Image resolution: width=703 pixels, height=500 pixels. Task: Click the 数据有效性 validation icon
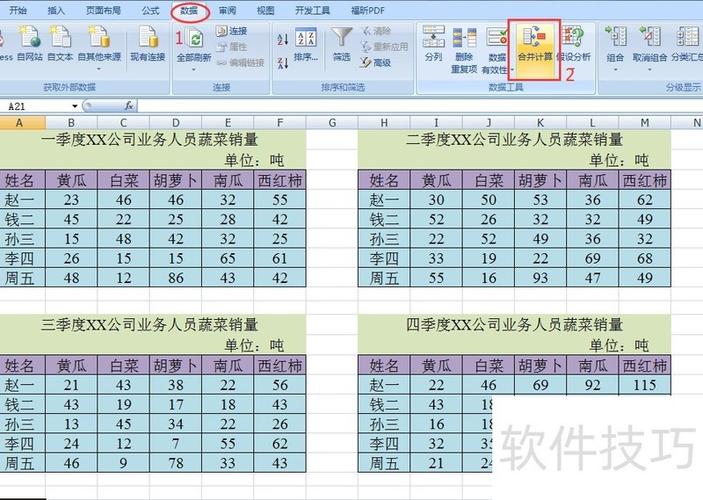pos(497,37)
